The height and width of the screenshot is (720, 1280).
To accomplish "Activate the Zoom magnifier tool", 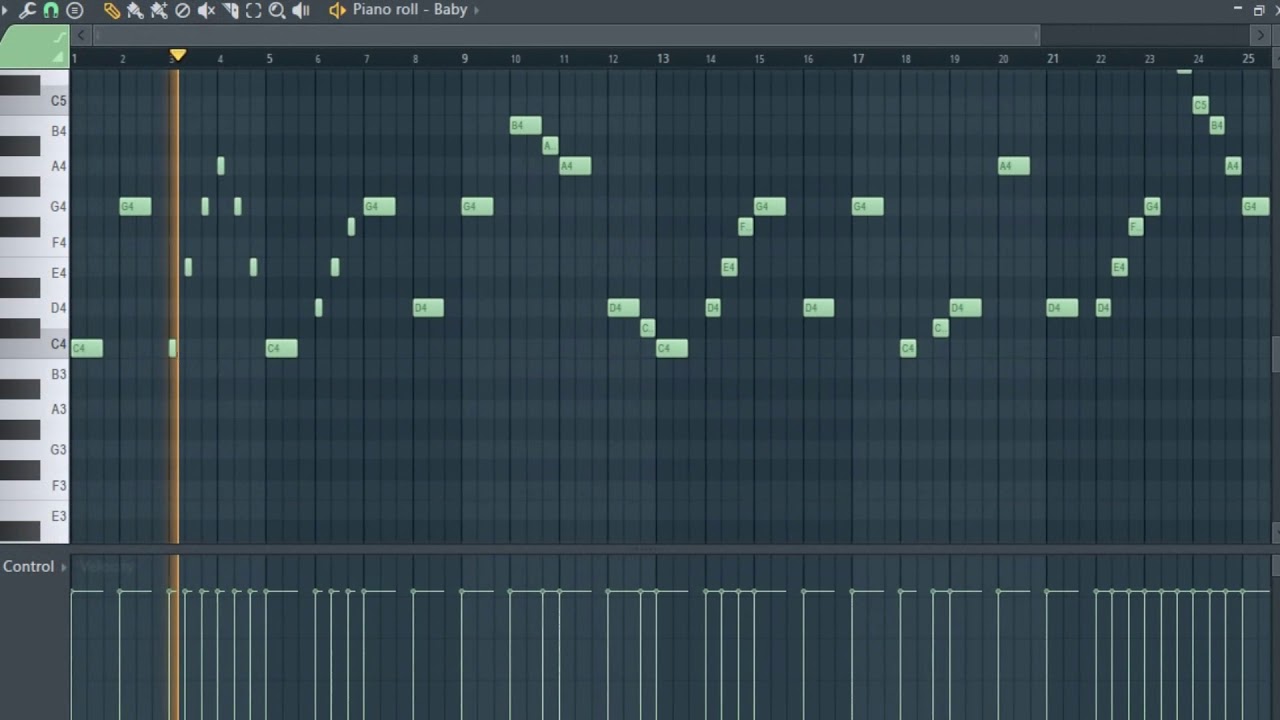I will coord(277,10).
